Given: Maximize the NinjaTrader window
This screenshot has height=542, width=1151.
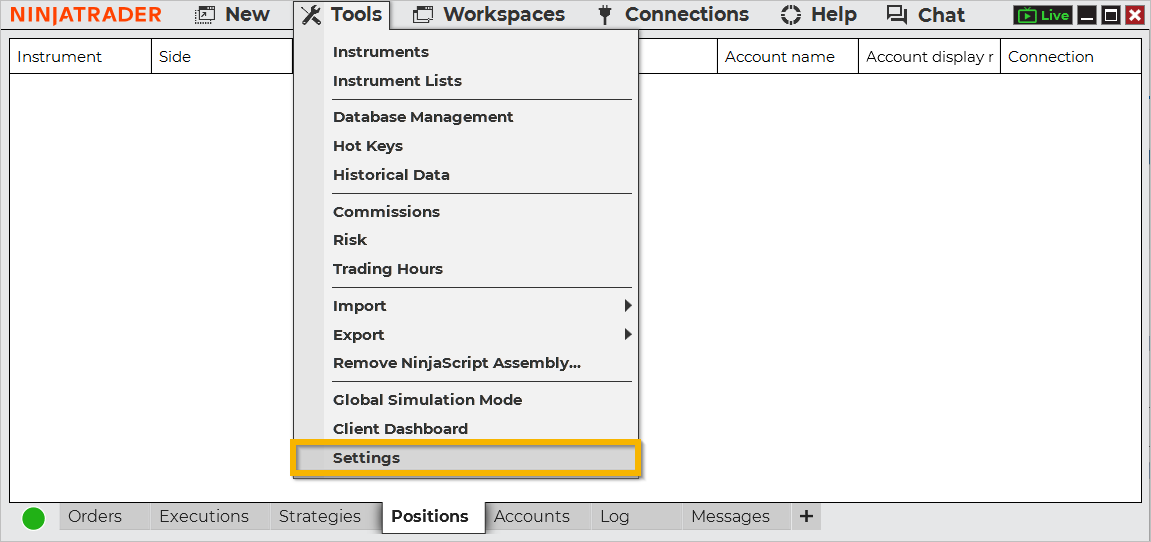Looking at the screenshot, I should click(1111, 15).
